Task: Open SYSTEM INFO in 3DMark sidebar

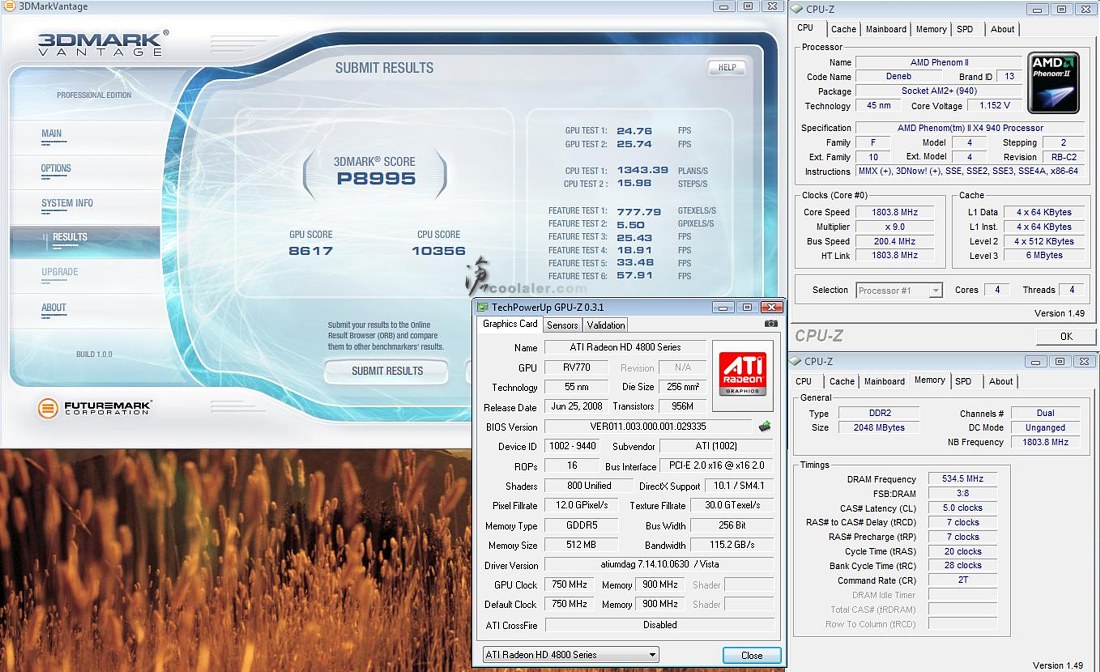Action: click(67, 203)
